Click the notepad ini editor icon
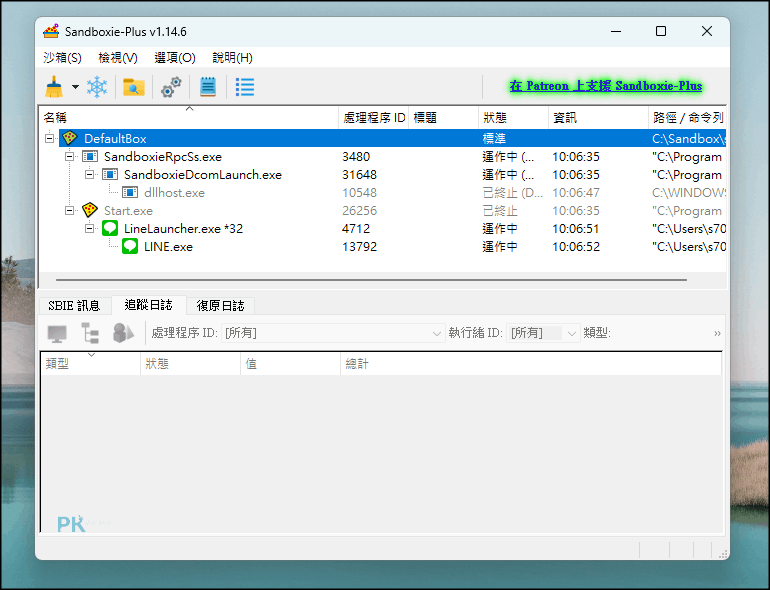The image size is (770, 590). click(x=208, y=87)
